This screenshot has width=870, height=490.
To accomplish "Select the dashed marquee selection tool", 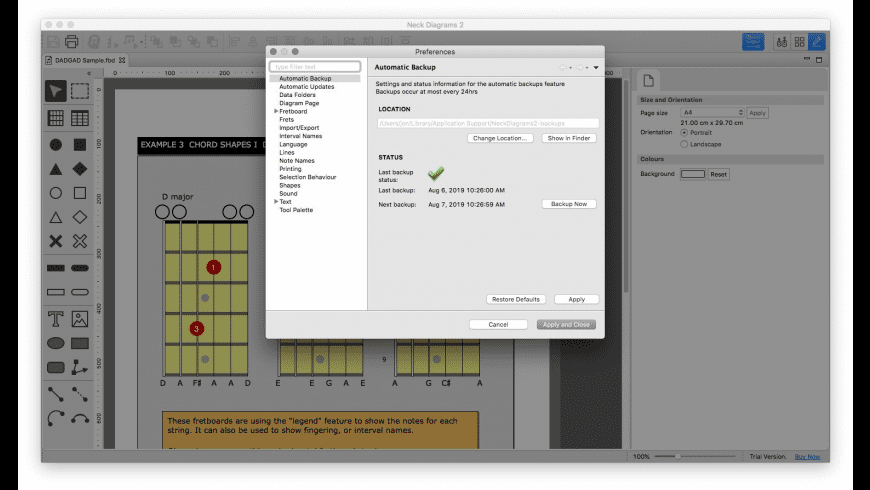I will 80,91.
